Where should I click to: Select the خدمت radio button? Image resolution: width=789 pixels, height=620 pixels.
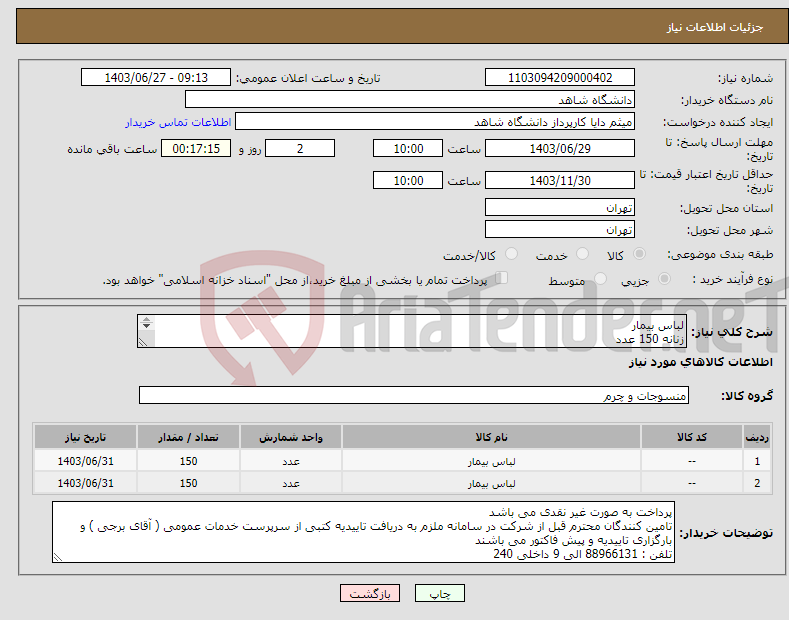[582, 254]
